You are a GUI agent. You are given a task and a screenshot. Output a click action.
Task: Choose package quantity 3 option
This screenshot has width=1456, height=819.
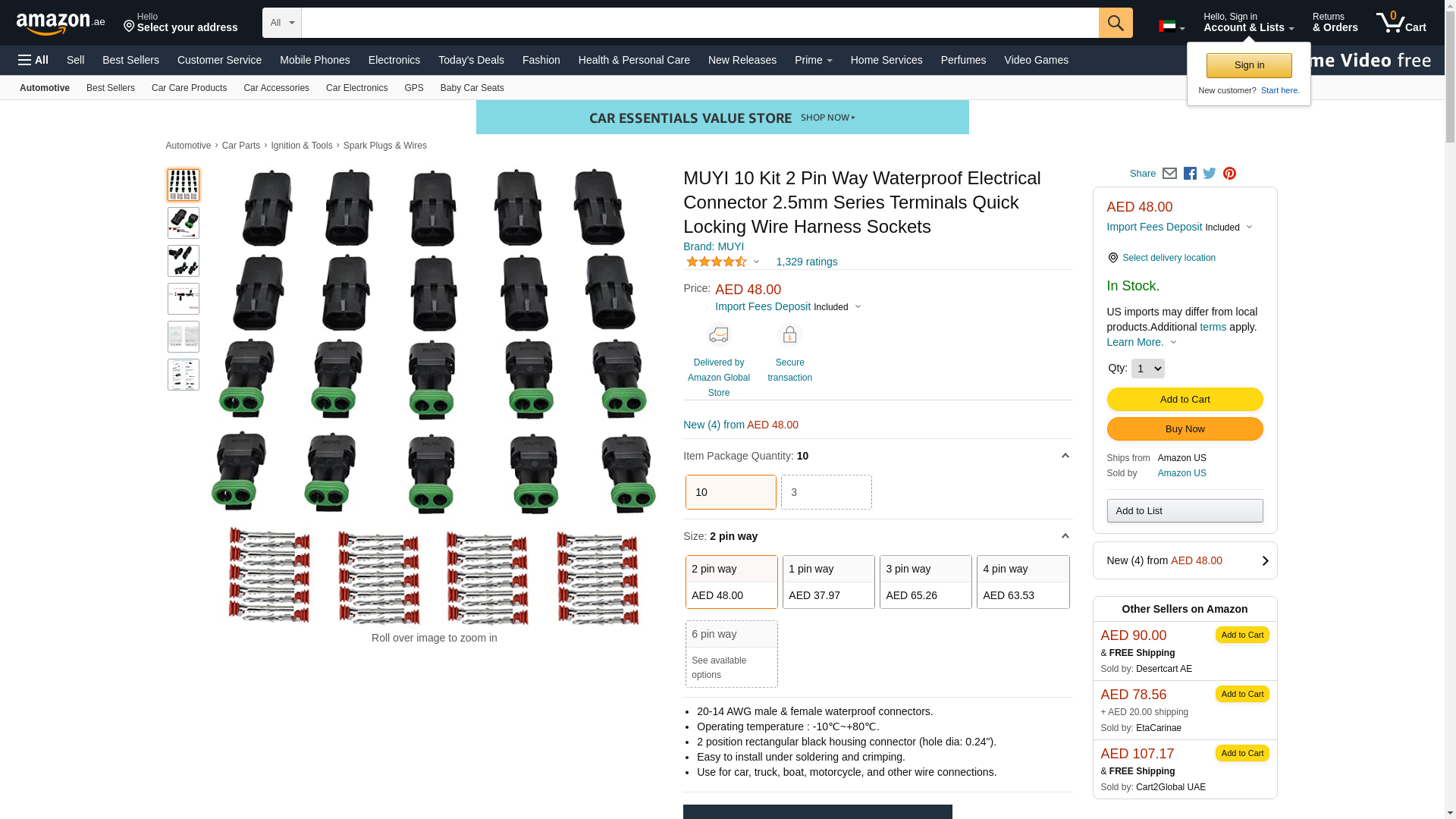[x=826, y=492]
